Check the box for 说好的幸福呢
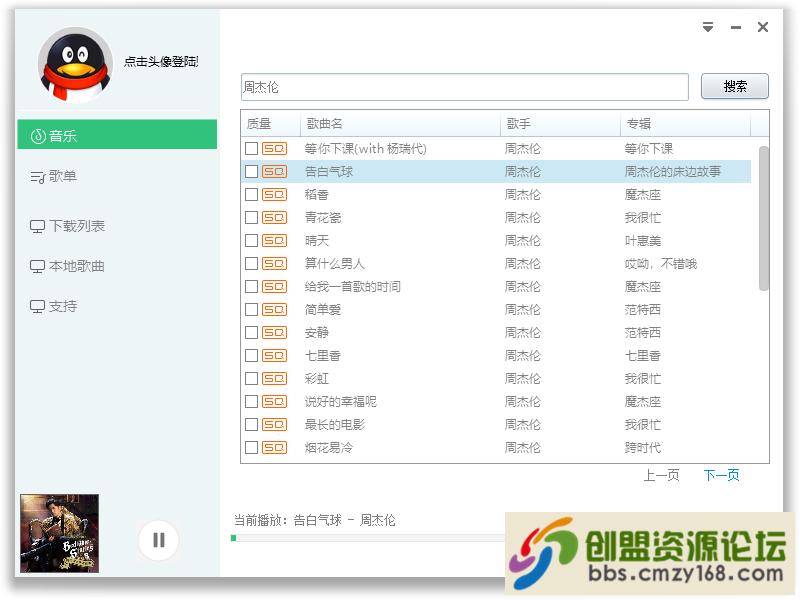The width and height of the screenshot is (800, 600). coord(252,402)
